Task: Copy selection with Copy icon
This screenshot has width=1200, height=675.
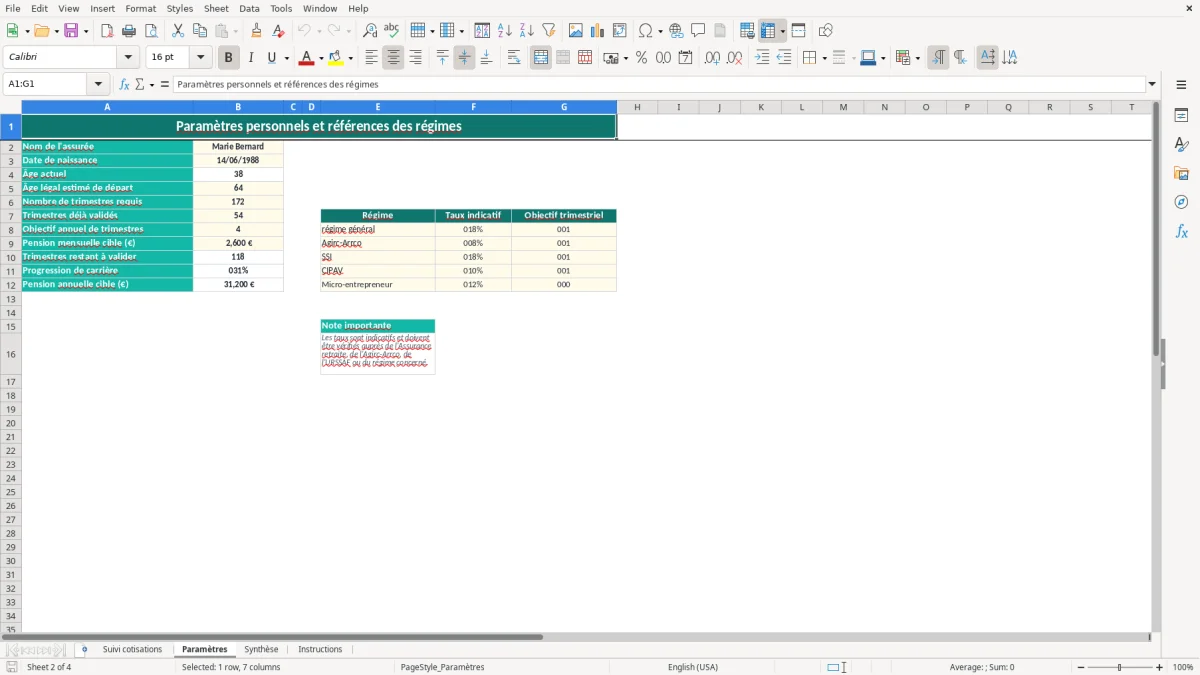Action: click(x=200, y=31)
